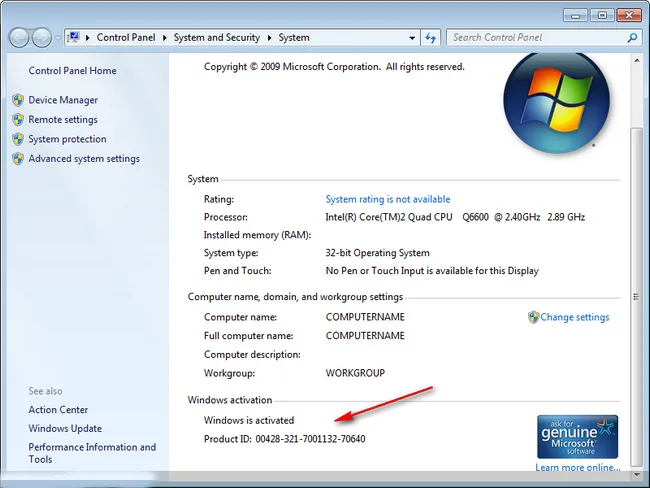
Task: Click the Forward navigation arrow button
Action: [x=41, y=38]
